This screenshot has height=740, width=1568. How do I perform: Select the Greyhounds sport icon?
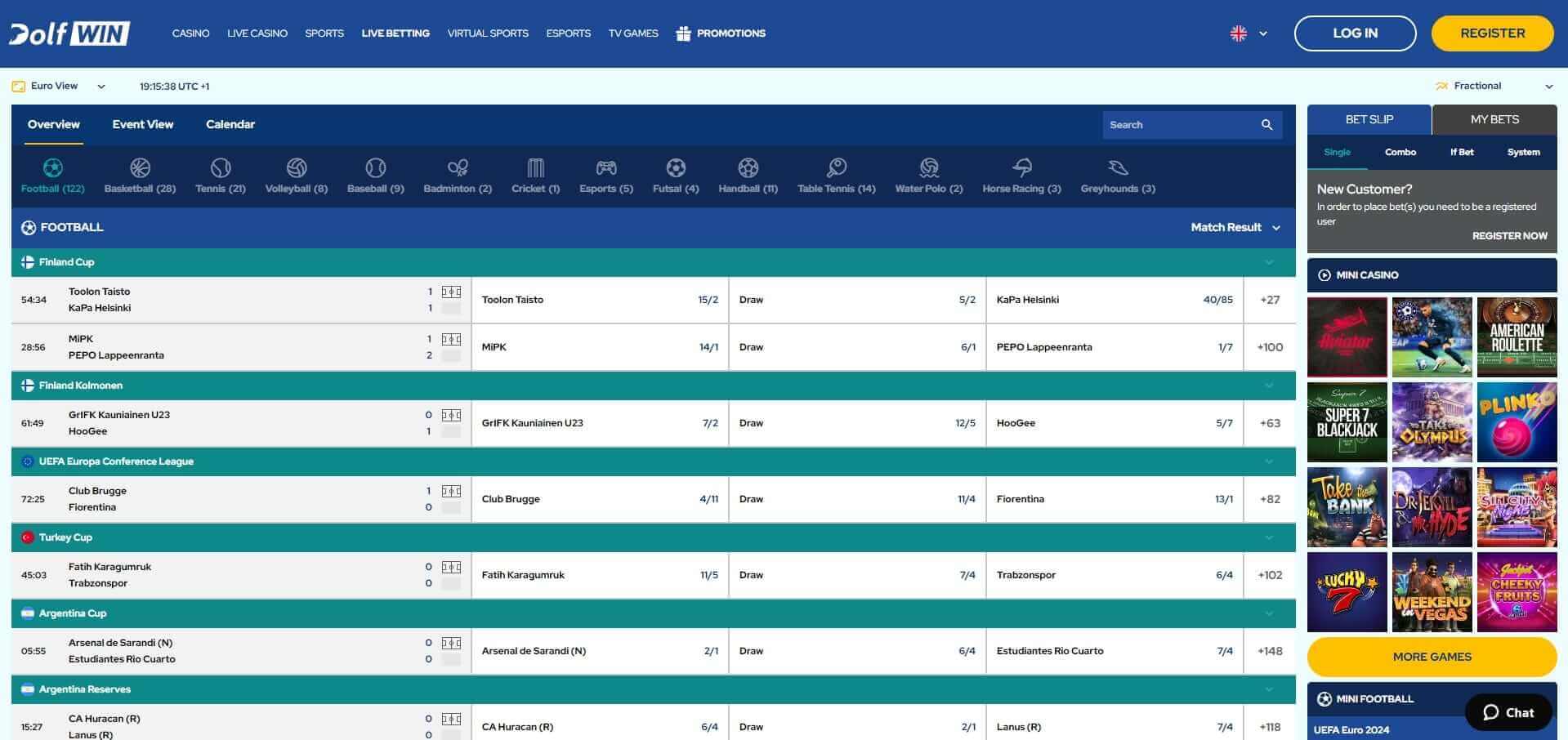(x=1117, y=167)
